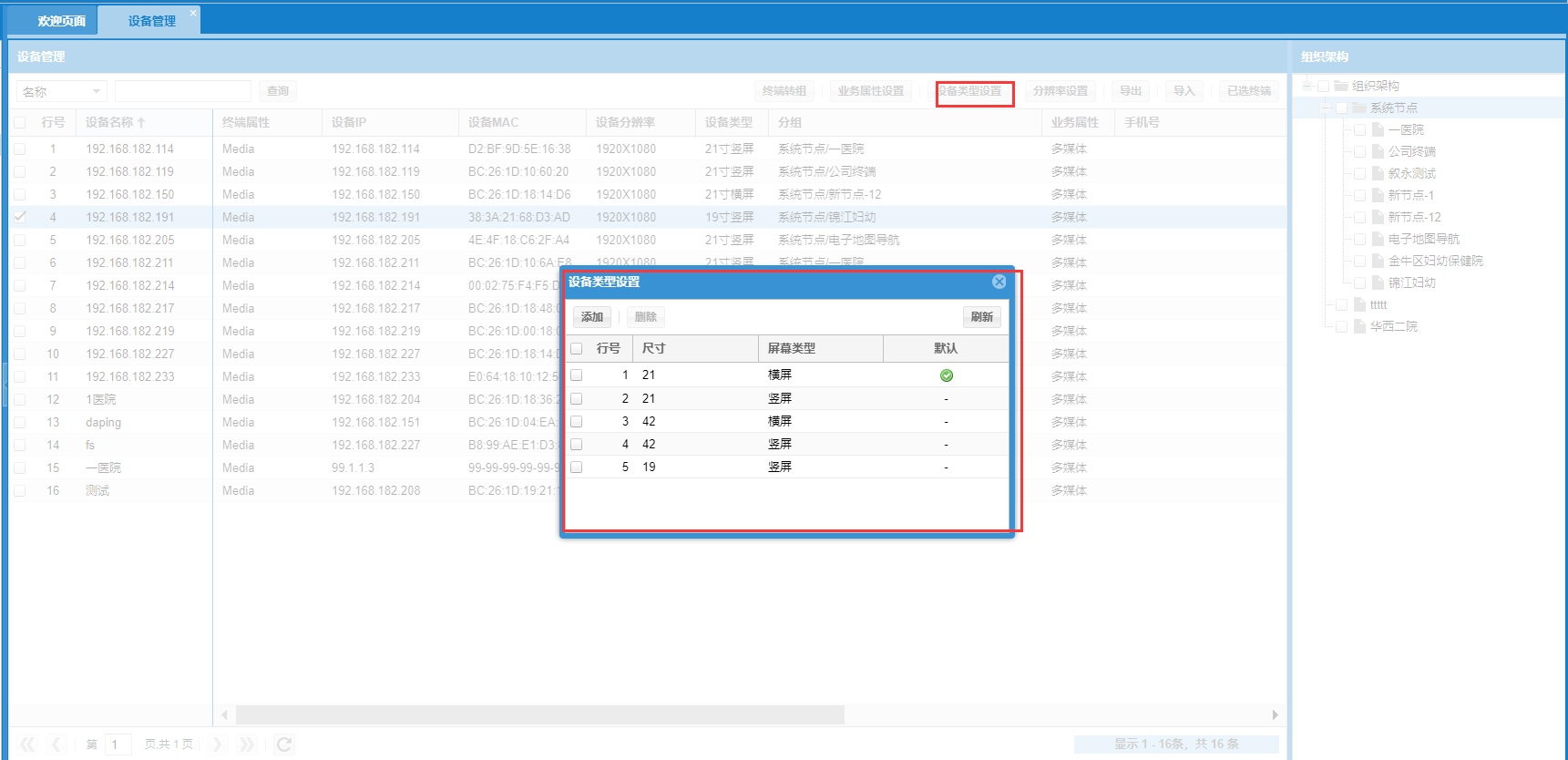Viewport: 1568px width, 760px height.
Task: Click the folder icon of 系统节点 in tree
Action: 1359,108
